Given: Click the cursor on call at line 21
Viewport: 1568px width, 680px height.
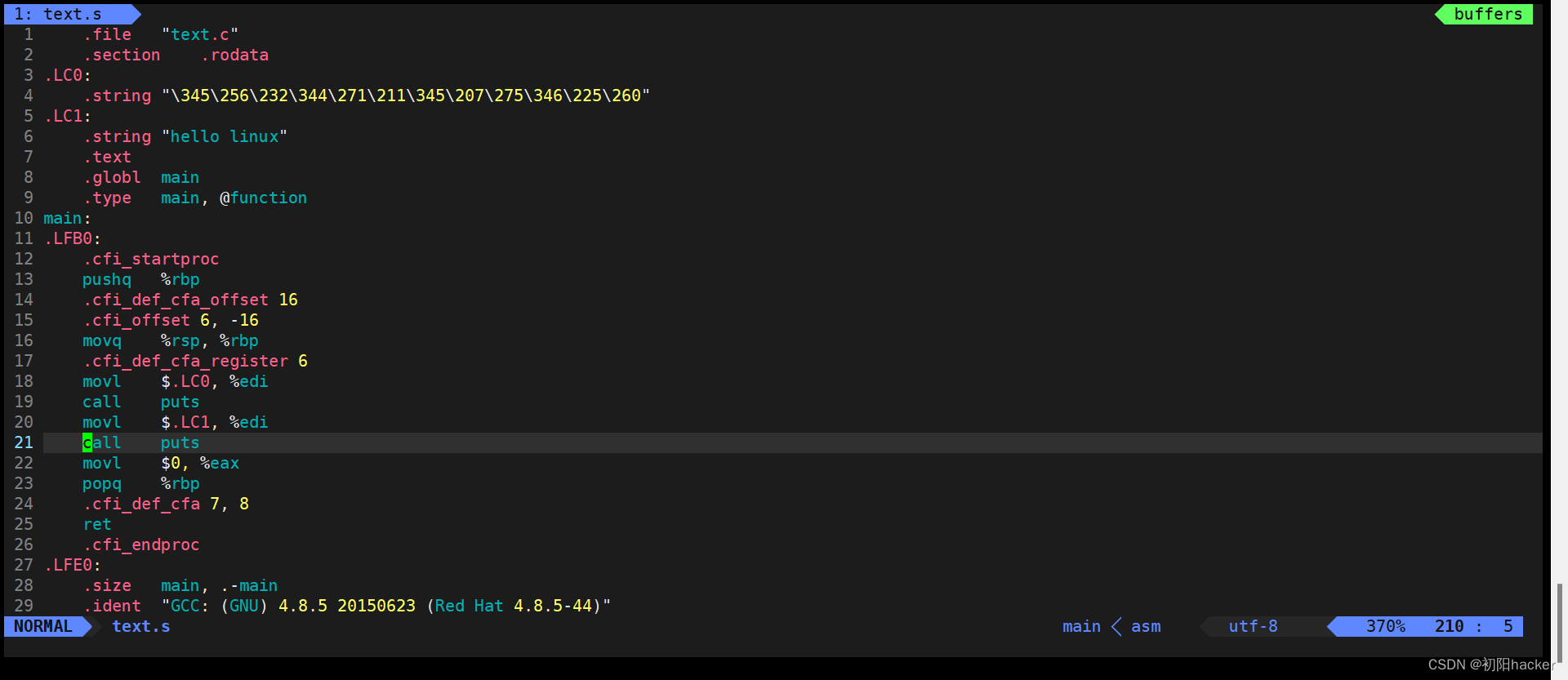Looking at the screenshot, I should [x=87, y=442].
